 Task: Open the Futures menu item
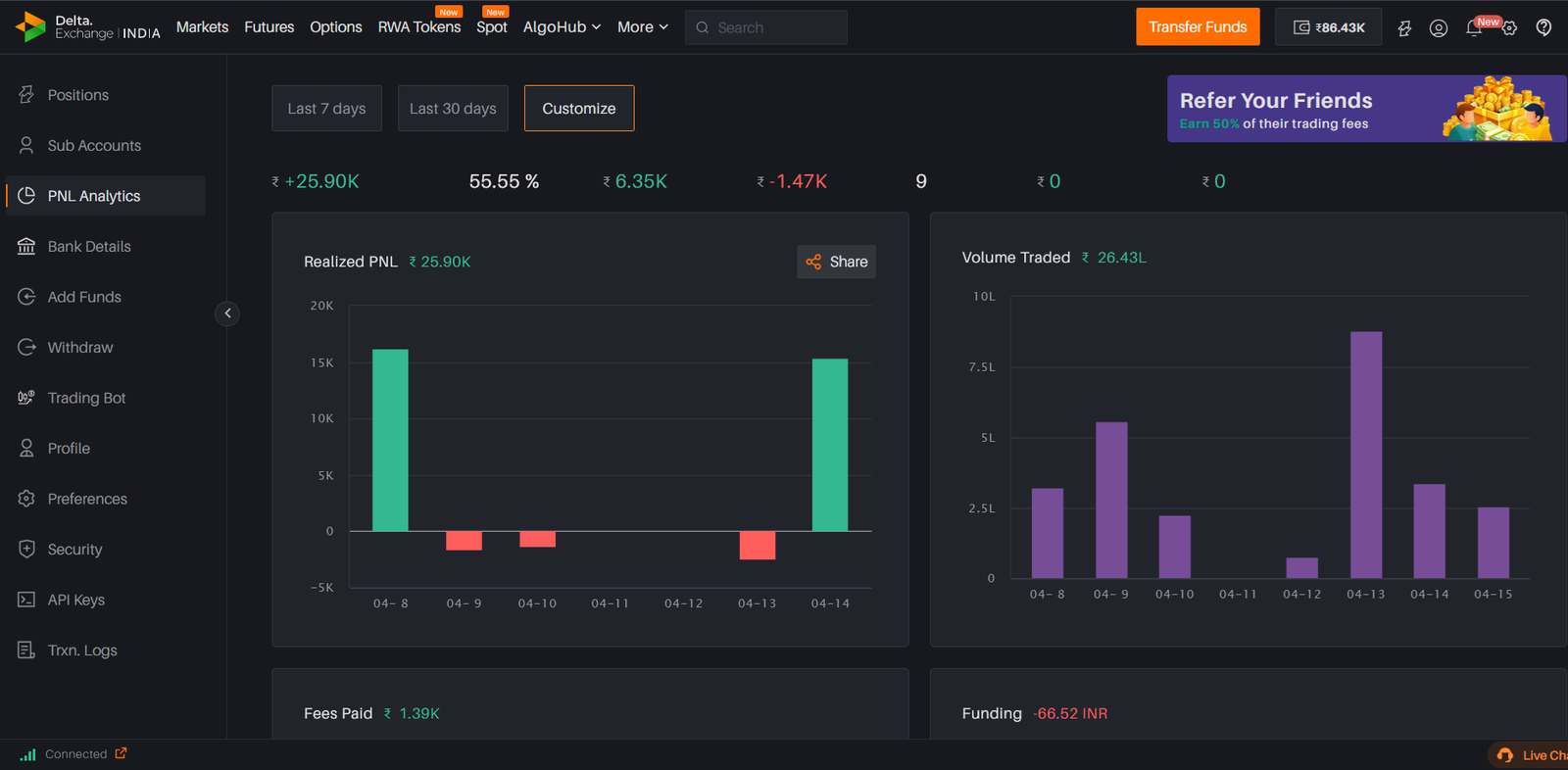pos(269,27)
